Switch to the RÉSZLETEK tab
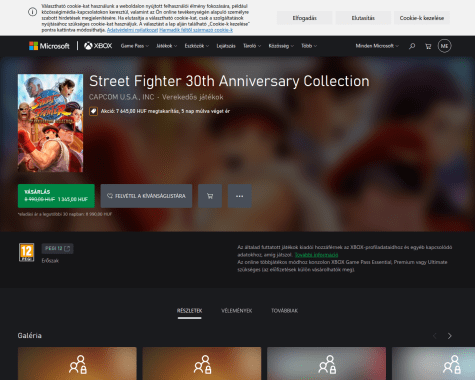Image resolution: width=475 pixels, height=380 pixels. coord(189,311)
